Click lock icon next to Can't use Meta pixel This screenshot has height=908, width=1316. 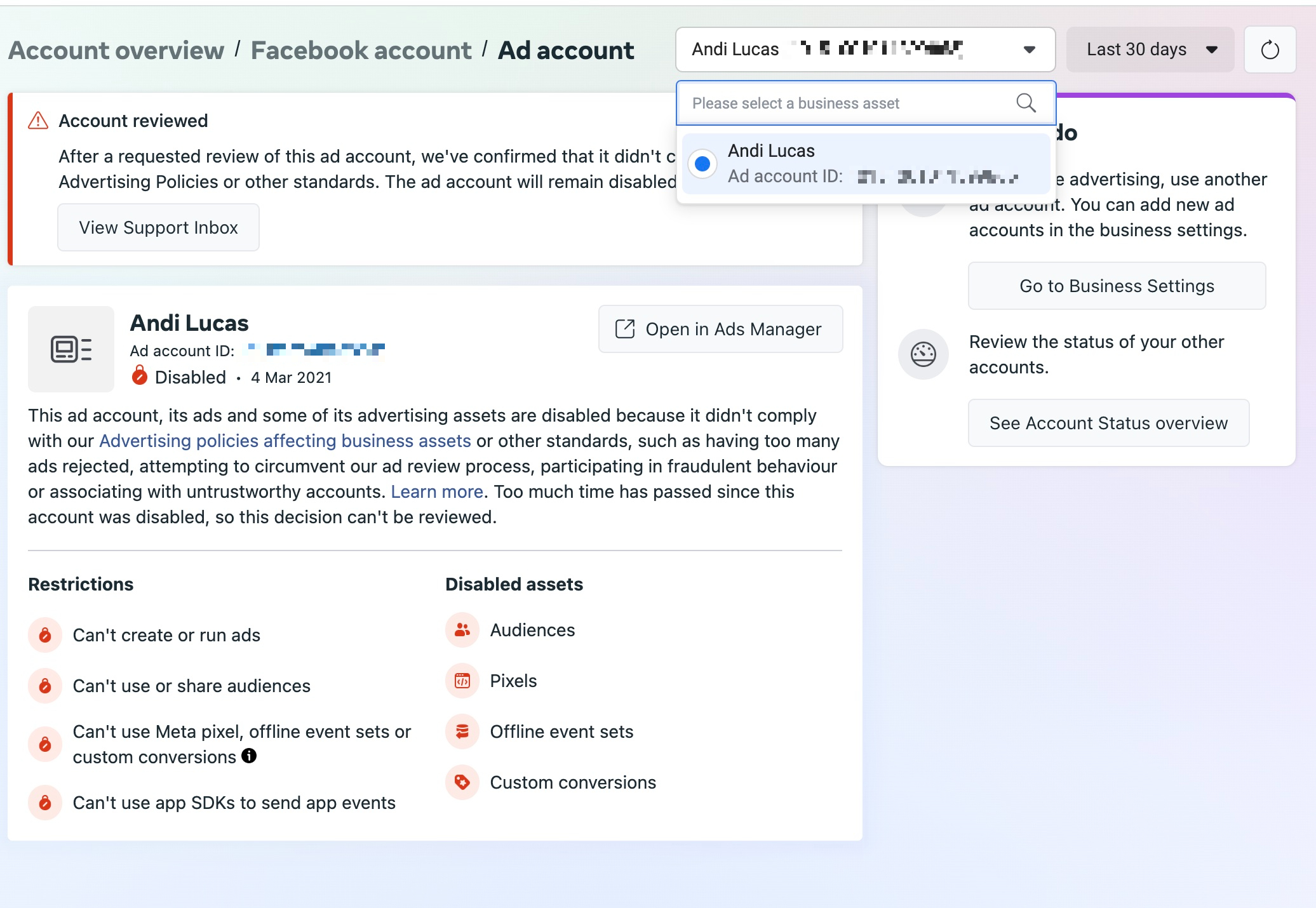[x=45, y=744]
